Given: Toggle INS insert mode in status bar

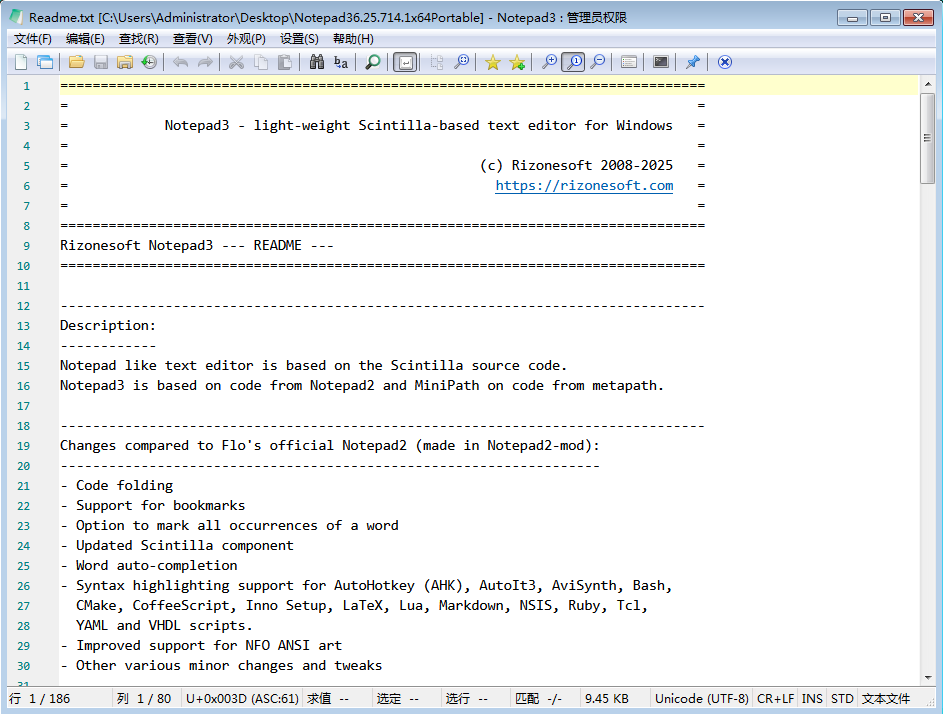Looking at the screenshot, I should pos(812,698).
